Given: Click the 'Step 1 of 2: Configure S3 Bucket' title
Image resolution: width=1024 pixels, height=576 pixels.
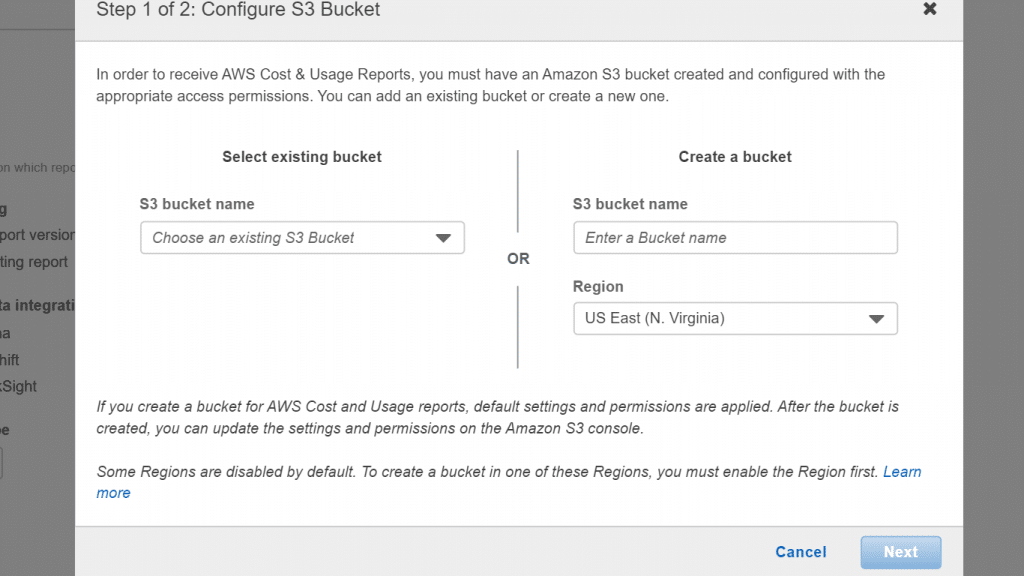Looking at the screenshot, I should coord(238,10).
